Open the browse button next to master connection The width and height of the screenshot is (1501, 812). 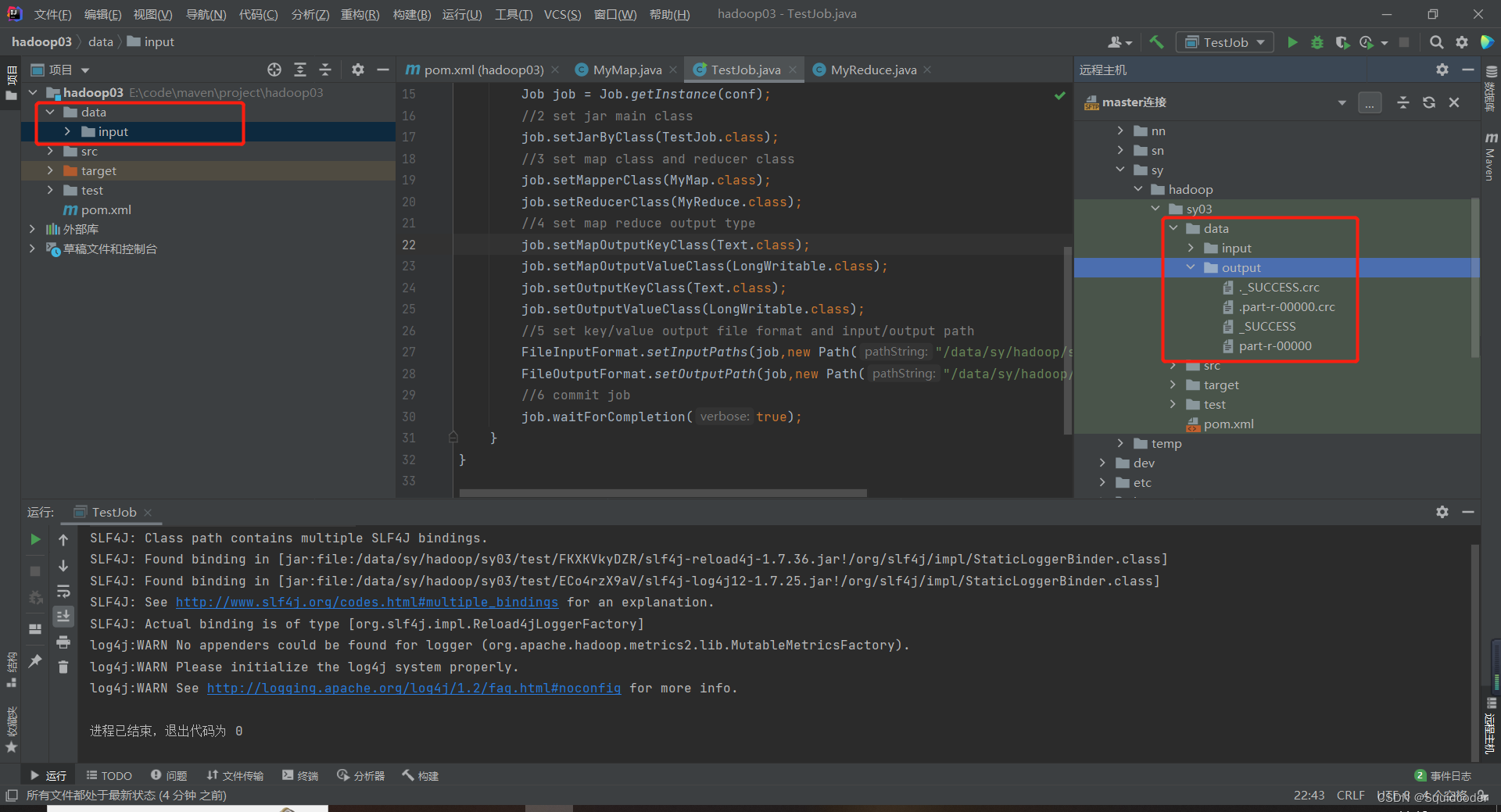click(1370, 102)
